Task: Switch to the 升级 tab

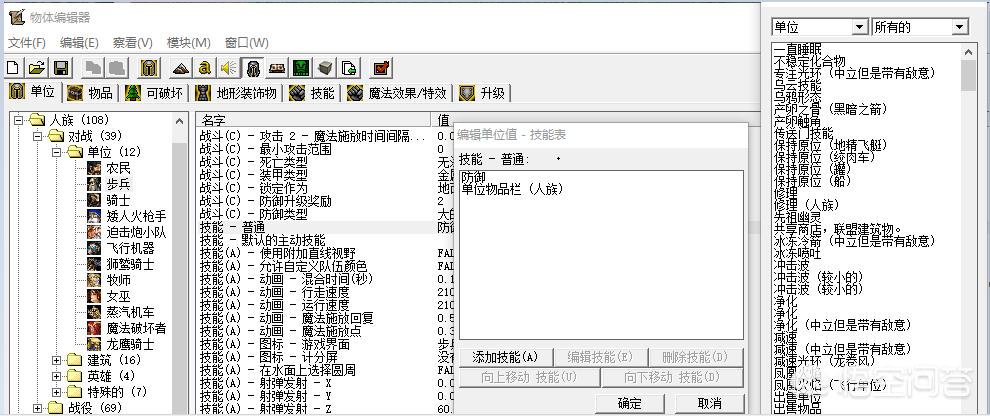Action: (483, 93)
